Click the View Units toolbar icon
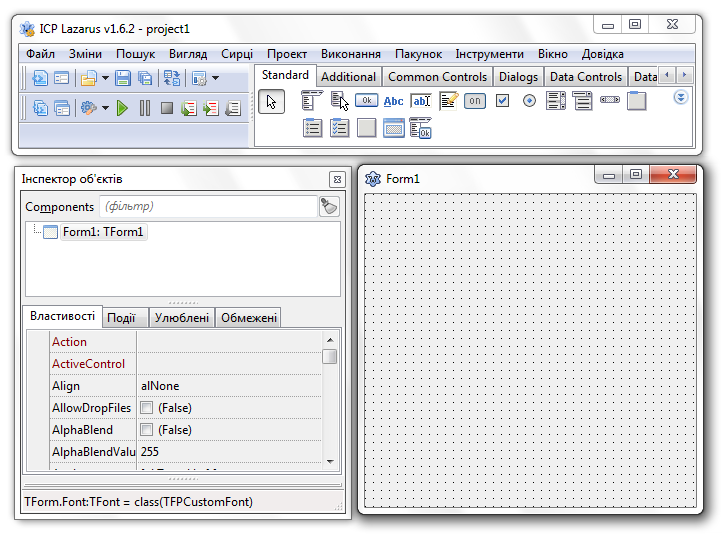 (40, 109)
